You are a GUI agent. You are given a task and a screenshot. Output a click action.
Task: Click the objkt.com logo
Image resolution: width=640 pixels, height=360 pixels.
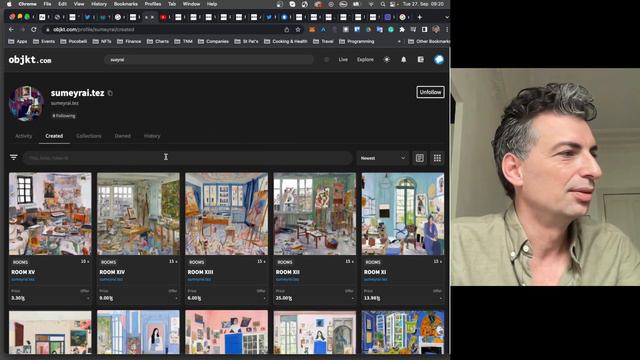tap(30, 60)
